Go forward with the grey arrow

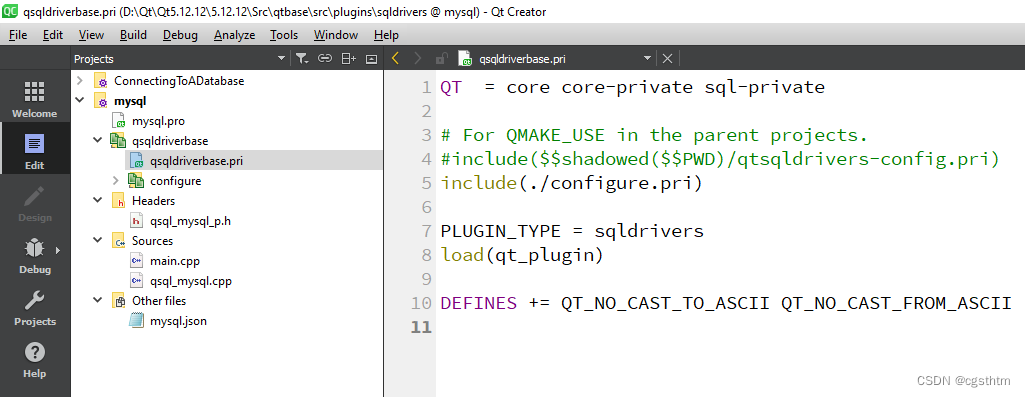pyautogui.click(x=418, y=59)
